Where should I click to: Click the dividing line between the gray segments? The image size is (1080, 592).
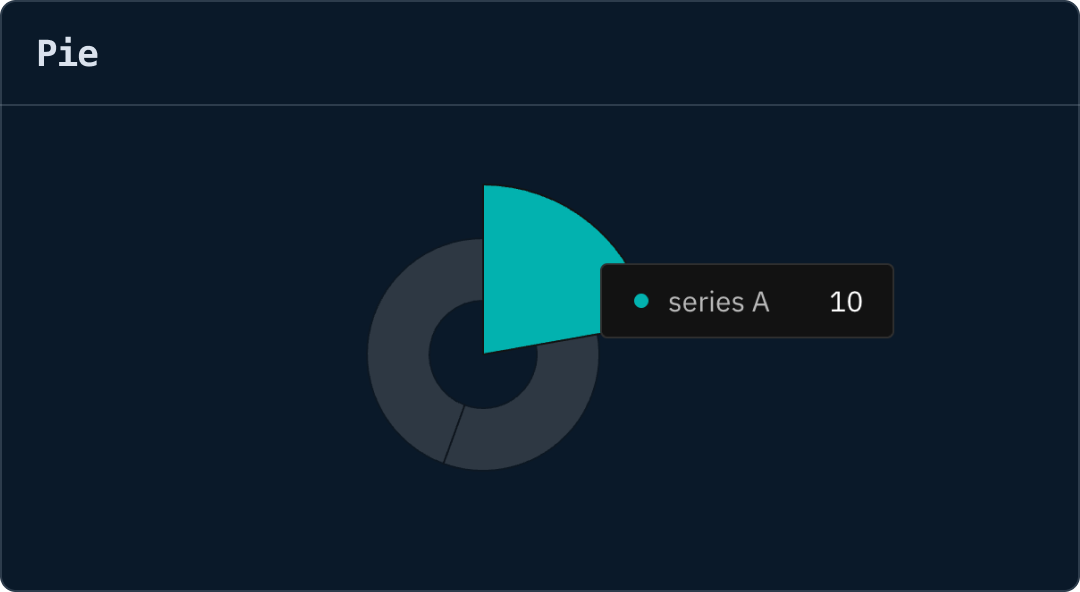click(454, 434)
